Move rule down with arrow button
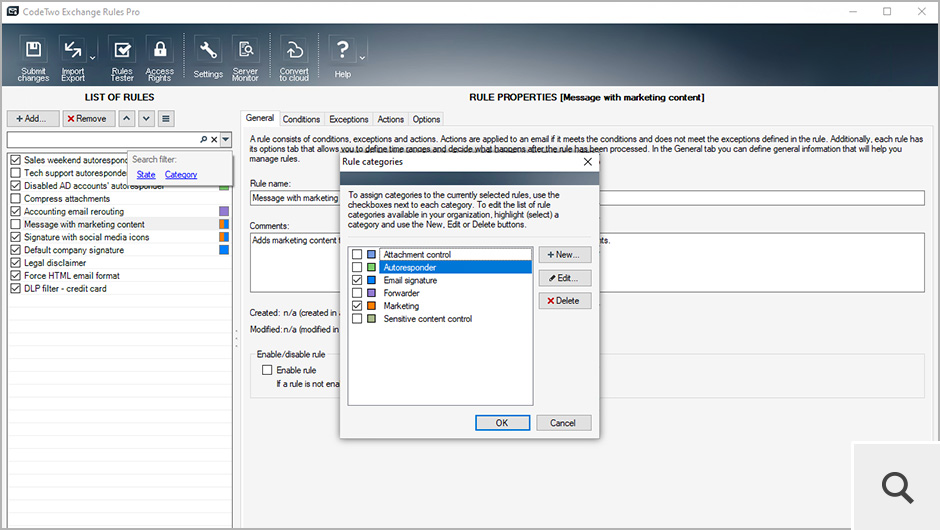940x530 pixels. (x=146, y=119)
